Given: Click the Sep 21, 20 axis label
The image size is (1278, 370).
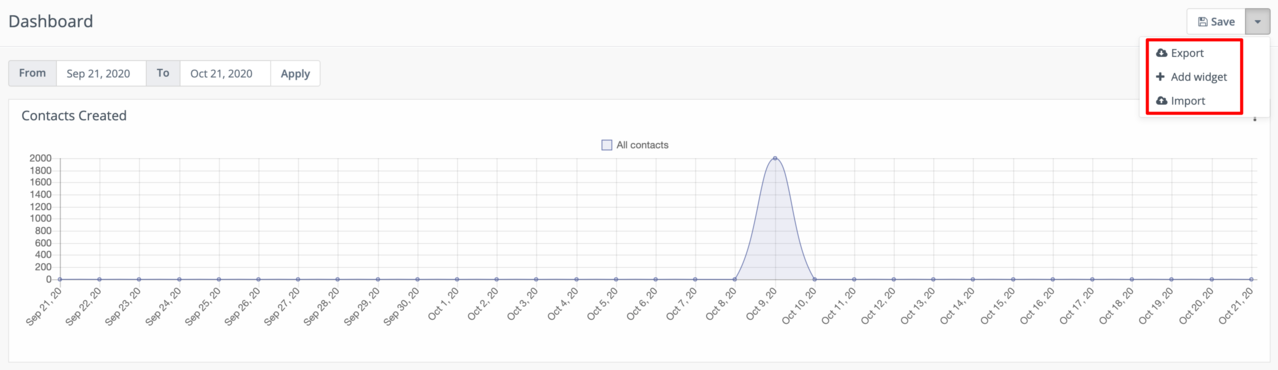Looking at the screenshot, I should (x=44, y=306).
